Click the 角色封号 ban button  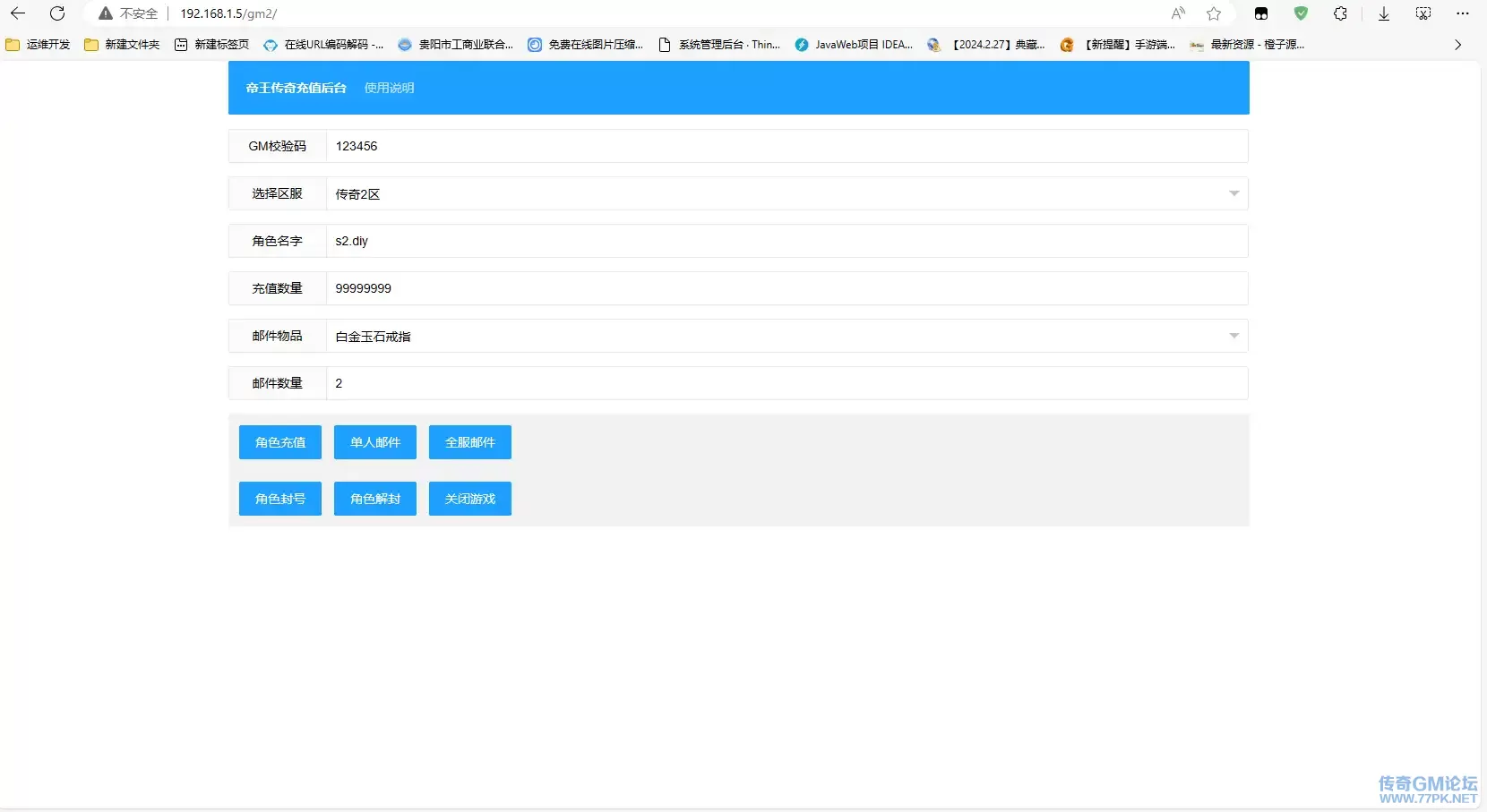point(279,499)
